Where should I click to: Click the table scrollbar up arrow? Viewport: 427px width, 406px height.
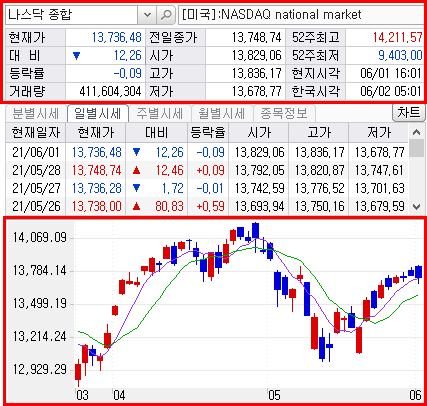point(416,132)
